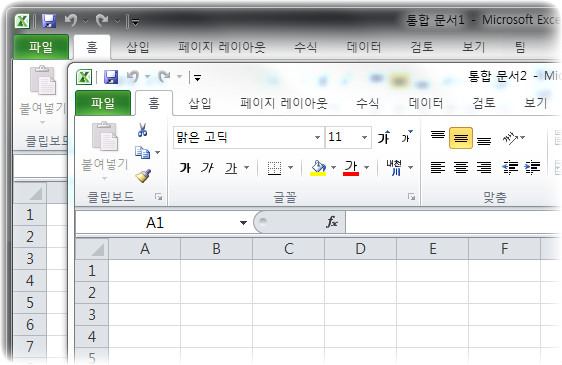
Task: Click Save icon in 통합 문서1 background window
Action: tap(49, 21)
